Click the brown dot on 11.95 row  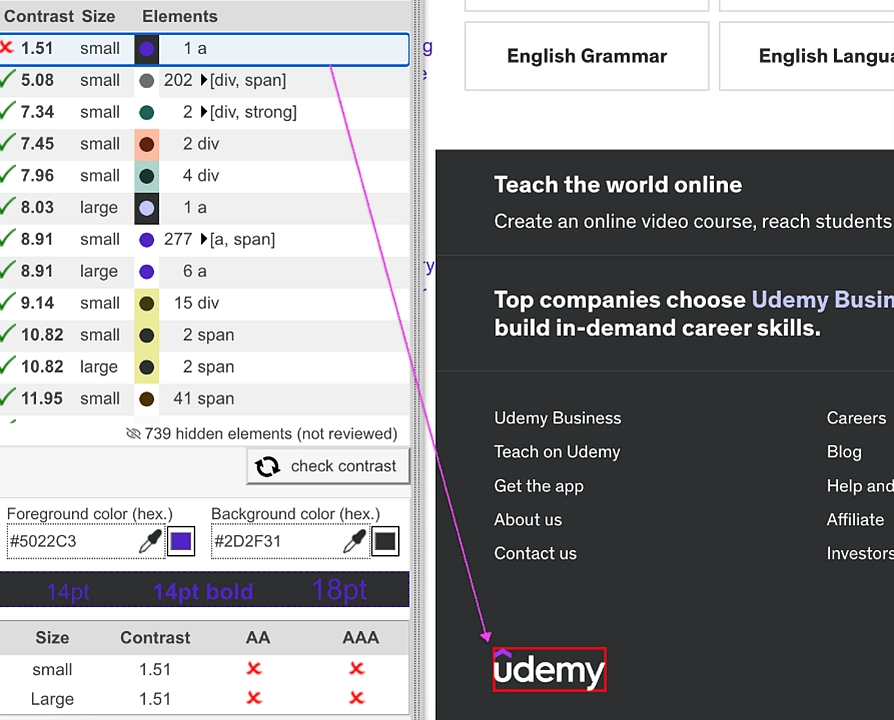147,399
